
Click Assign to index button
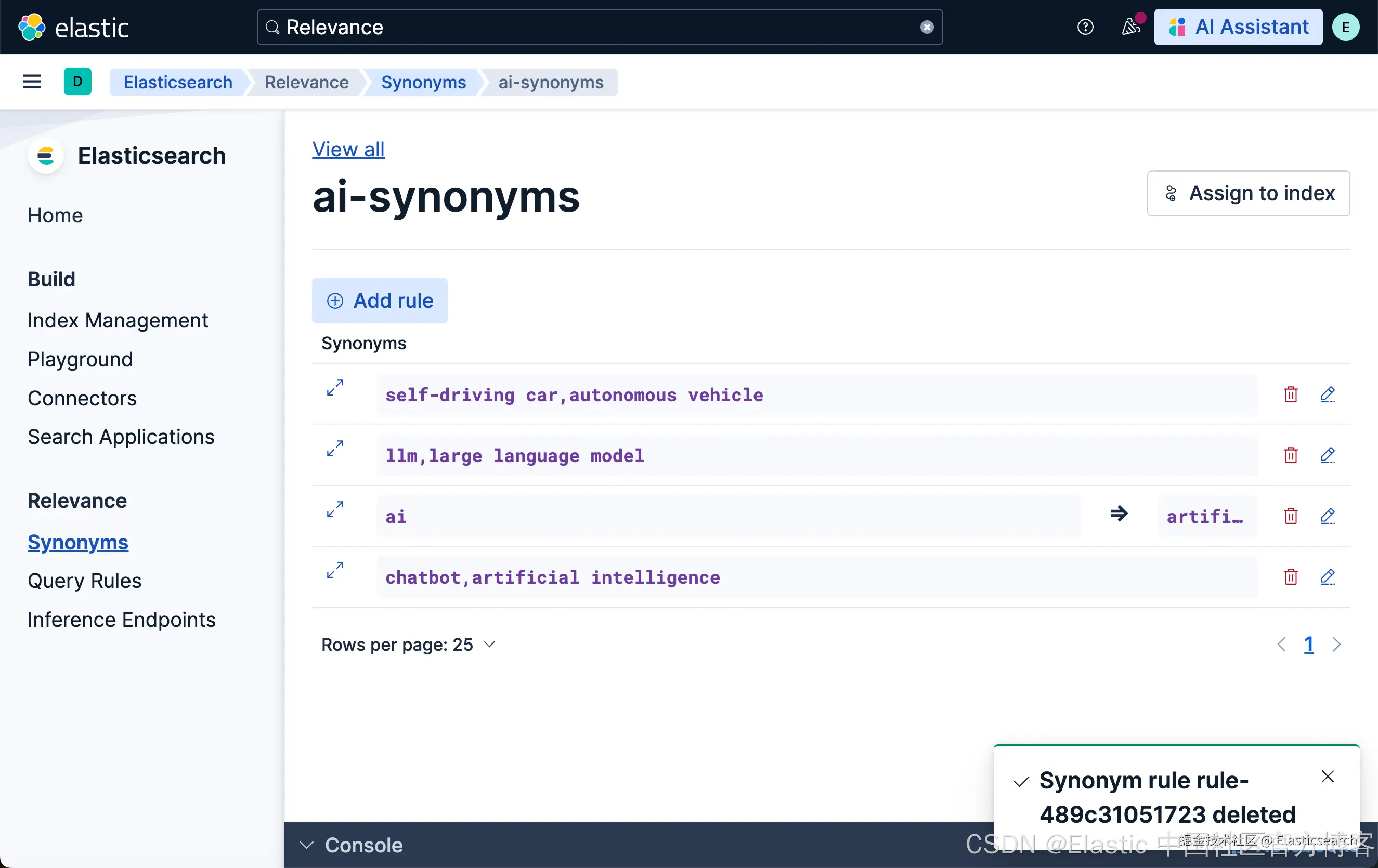tap(1248, 193)
